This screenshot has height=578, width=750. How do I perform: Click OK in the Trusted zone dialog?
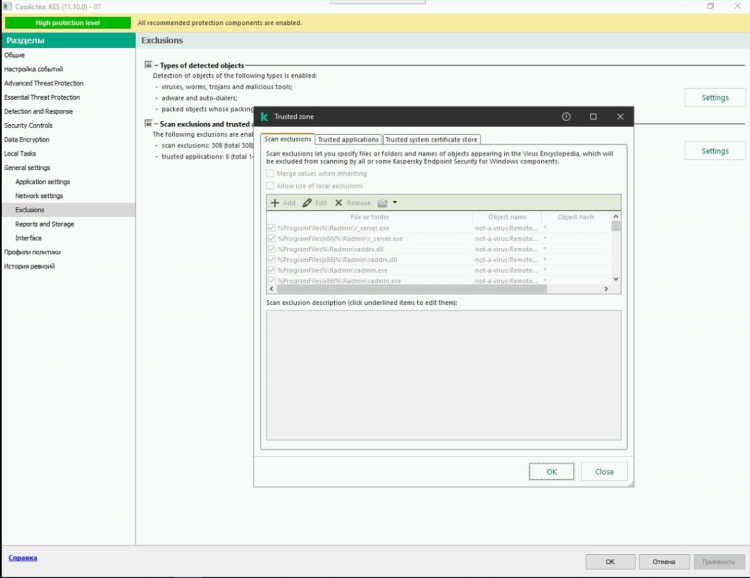pyautogui.click(x=551, y=472)
